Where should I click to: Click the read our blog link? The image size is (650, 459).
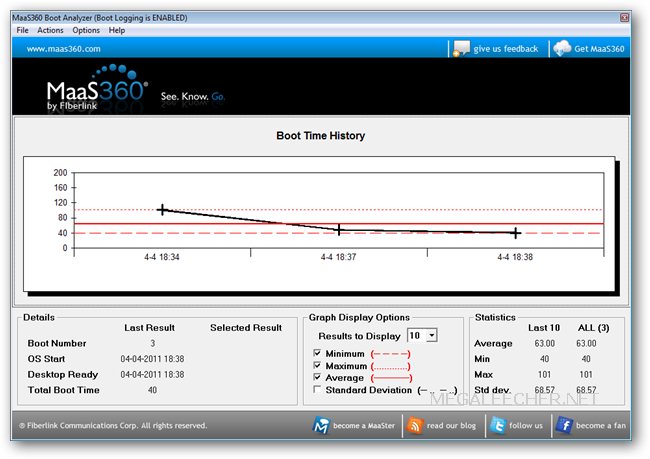(x=451, y=425)
